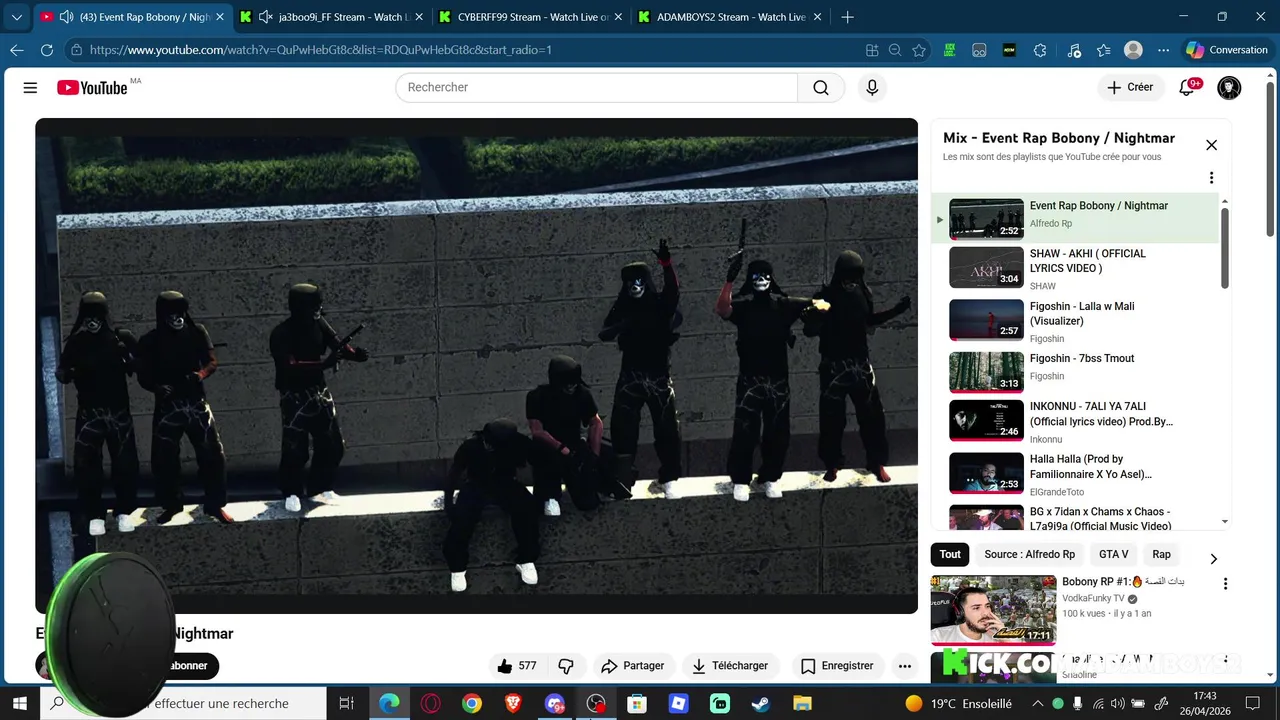
Task: Launch Google Chrome from the taskbar
Action: point(472,704)
